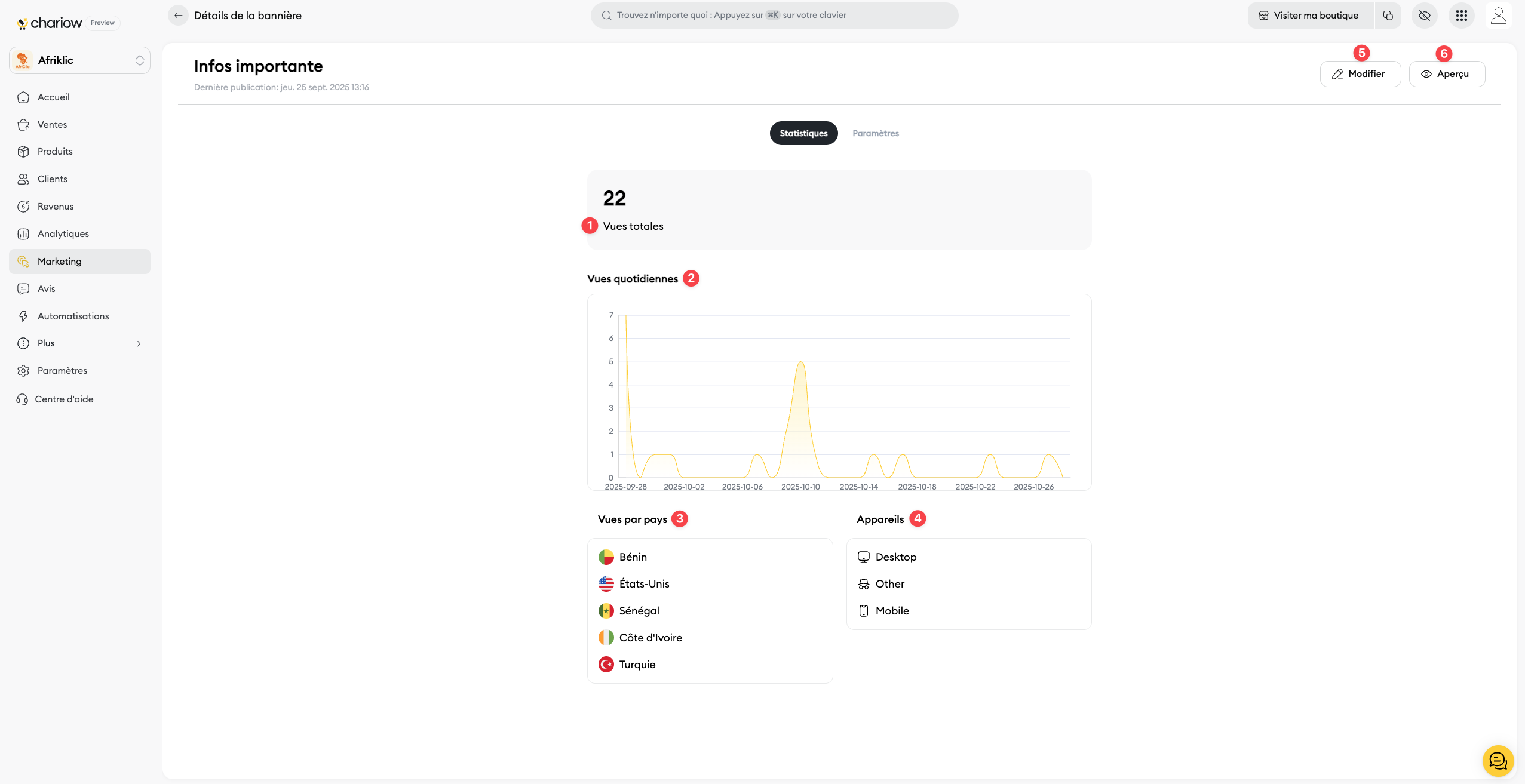Viewport: 1525px width, 784px height.
Task: Toggle the crossed-eye visibility icon
Action: tap(1424, 16)
